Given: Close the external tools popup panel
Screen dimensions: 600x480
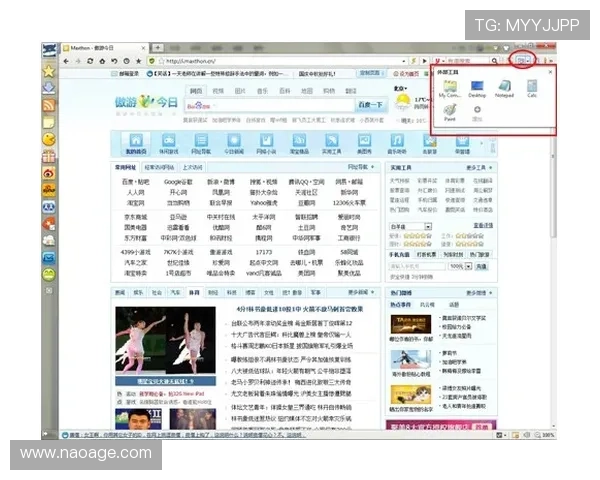Looking at the screenshot, I should (x=550, y=72).
